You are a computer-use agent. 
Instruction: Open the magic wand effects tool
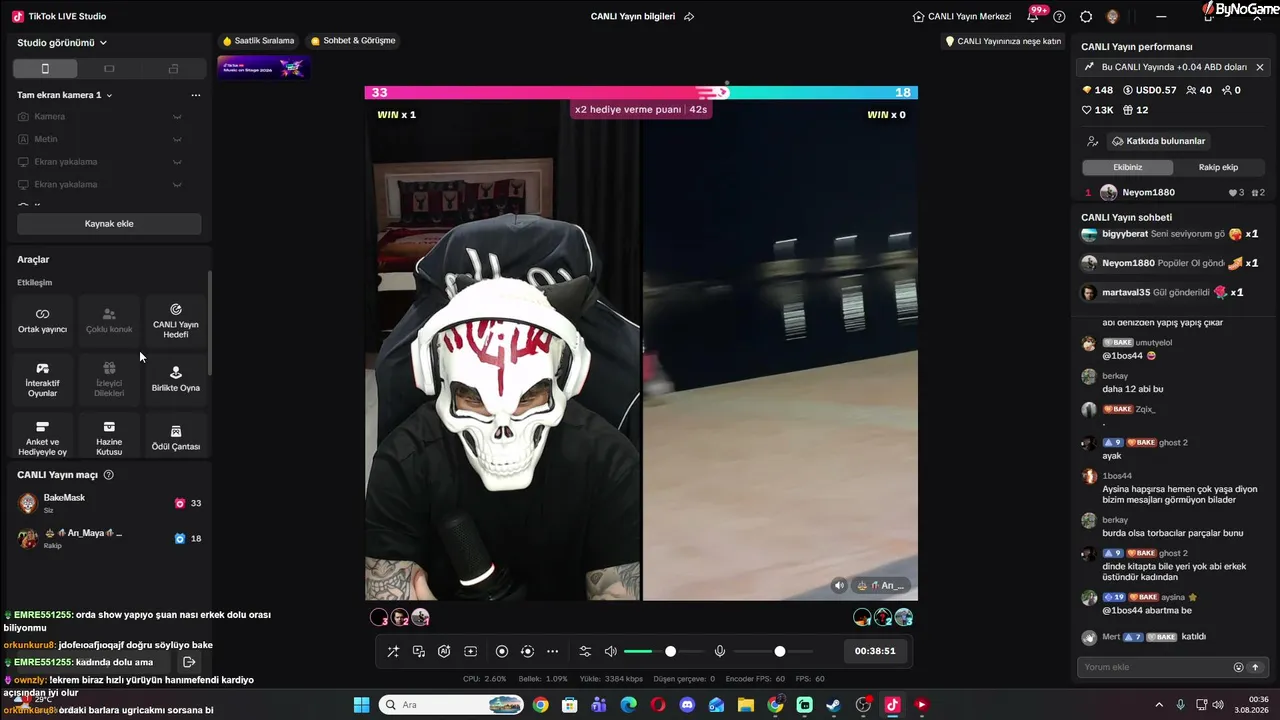(x=393, y=652)
